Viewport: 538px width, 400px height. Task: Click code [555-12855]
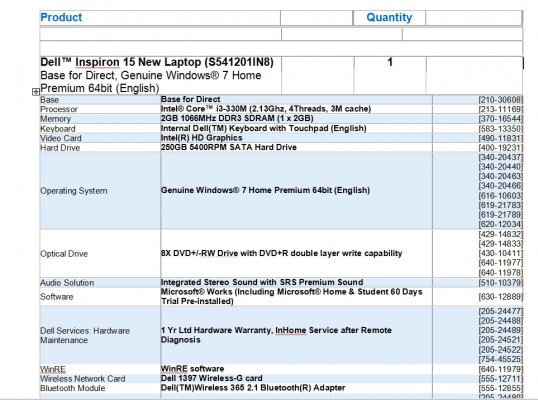tap(501, 388)
